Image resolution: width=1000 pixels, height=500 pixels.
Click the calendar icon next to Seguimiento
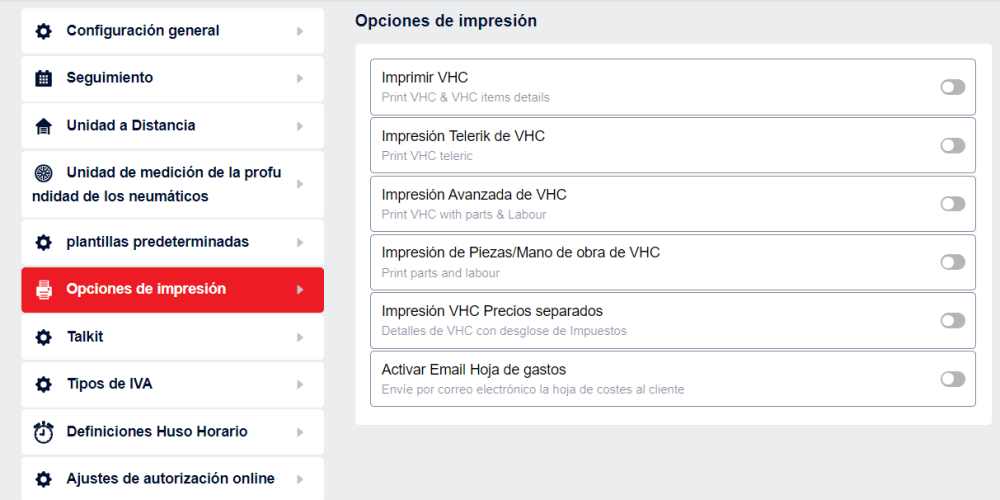(x=43, y=78)
